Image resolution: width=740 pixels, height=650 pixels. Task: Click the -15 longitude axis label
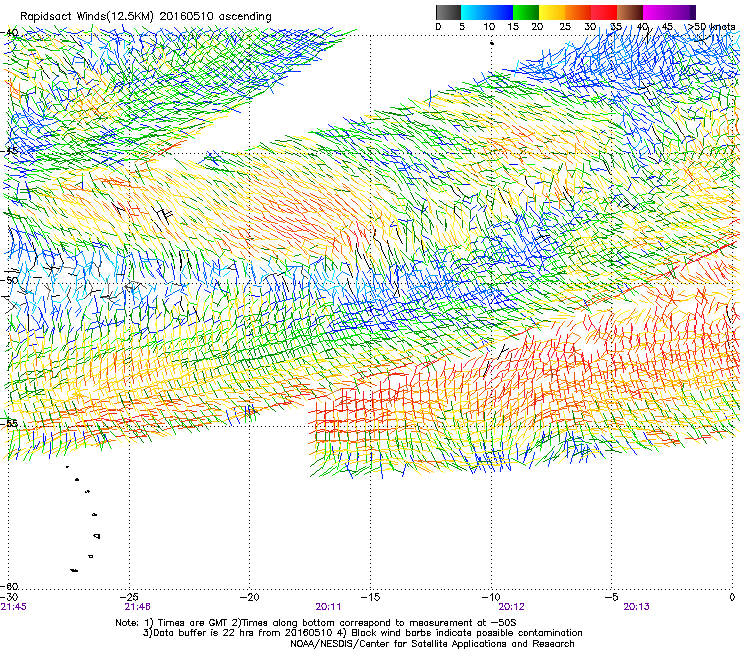(371, 597)
